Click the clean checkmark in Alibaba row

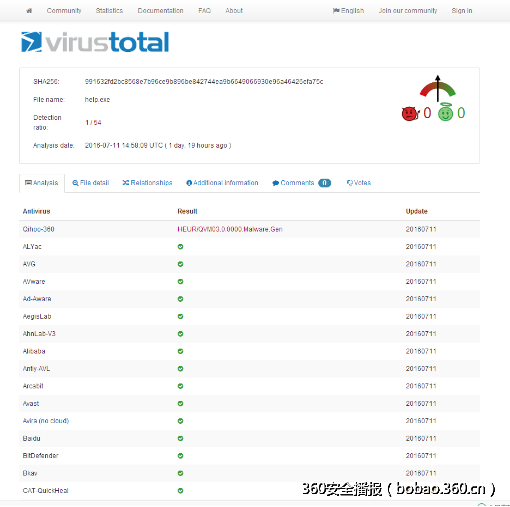pyautogui.click(x=180, y=351)
